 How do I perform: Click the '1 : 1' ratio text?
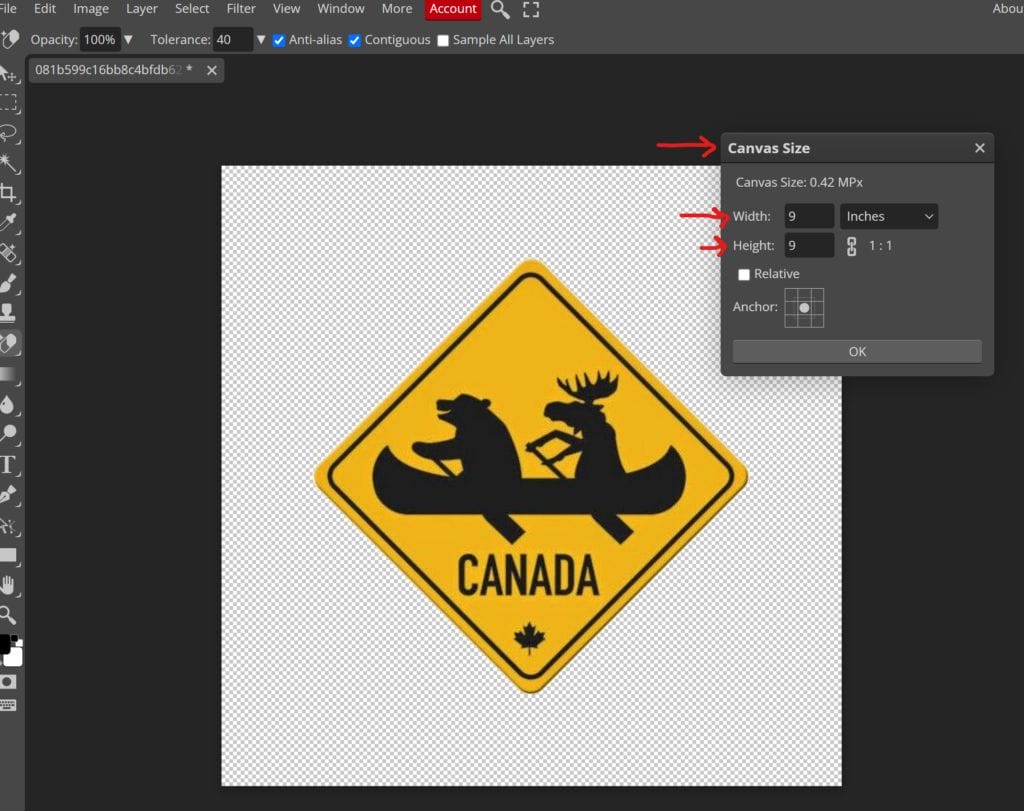(x=880, y=246)
